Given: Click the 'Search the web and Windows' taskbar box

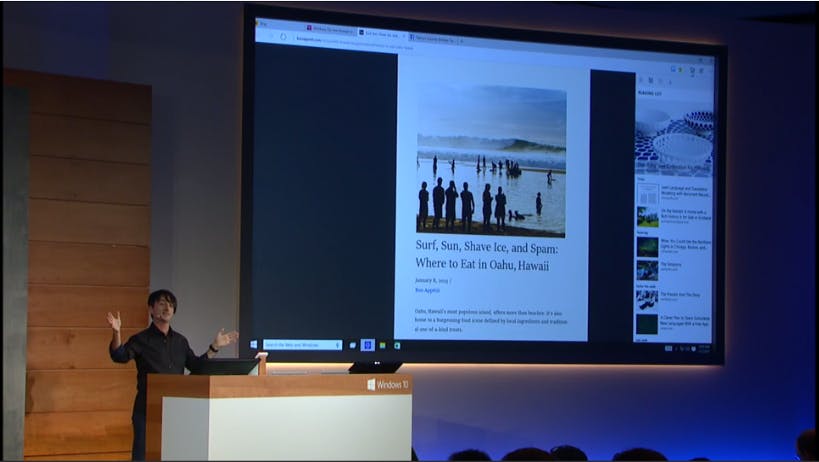Looking at the screenshot, I should pos(302,345).
